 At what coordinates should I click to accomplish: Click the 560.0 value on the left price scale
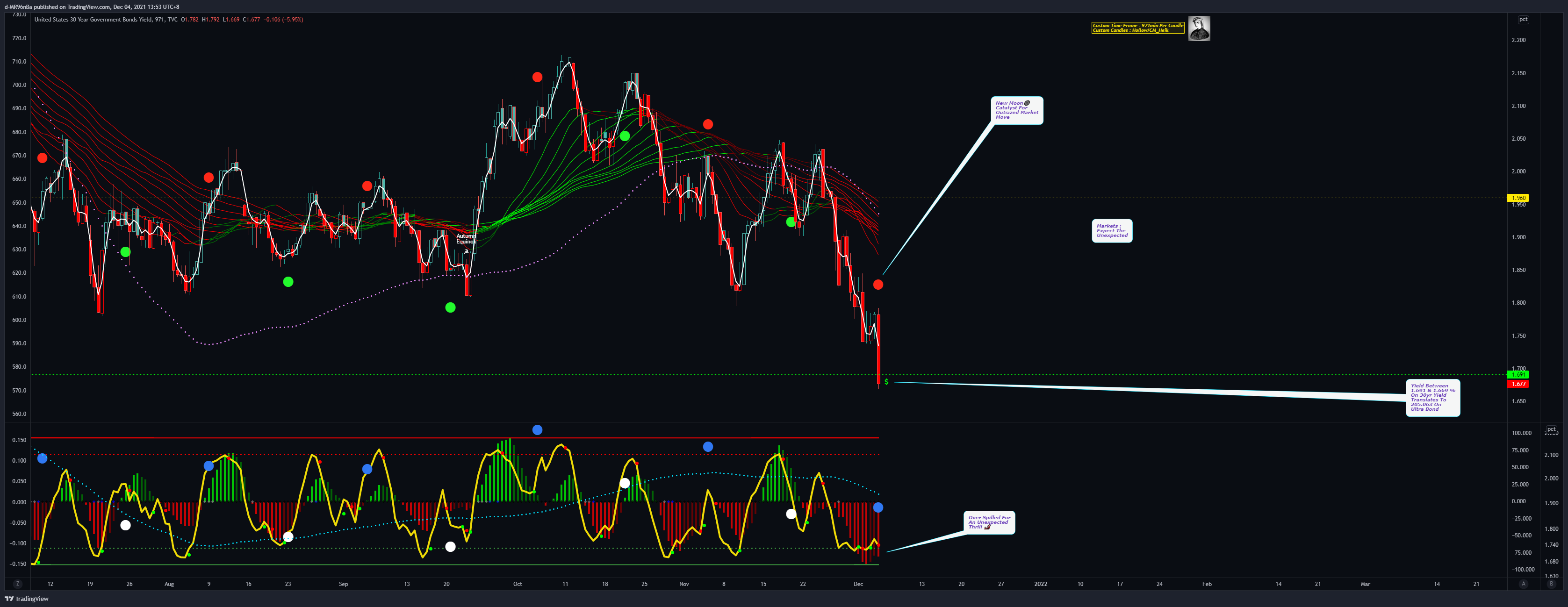pos(20,414)
